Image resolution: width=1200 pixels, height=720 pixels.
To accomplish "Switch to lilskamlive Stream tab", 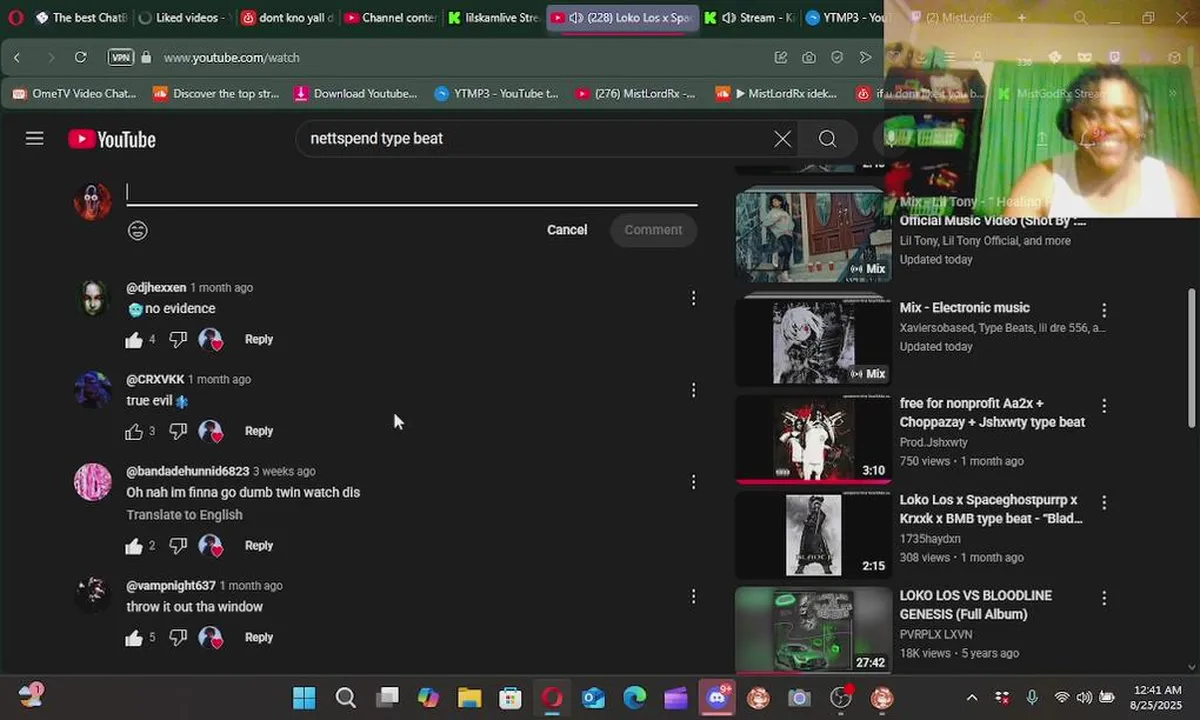I will (x=494, y=18).
